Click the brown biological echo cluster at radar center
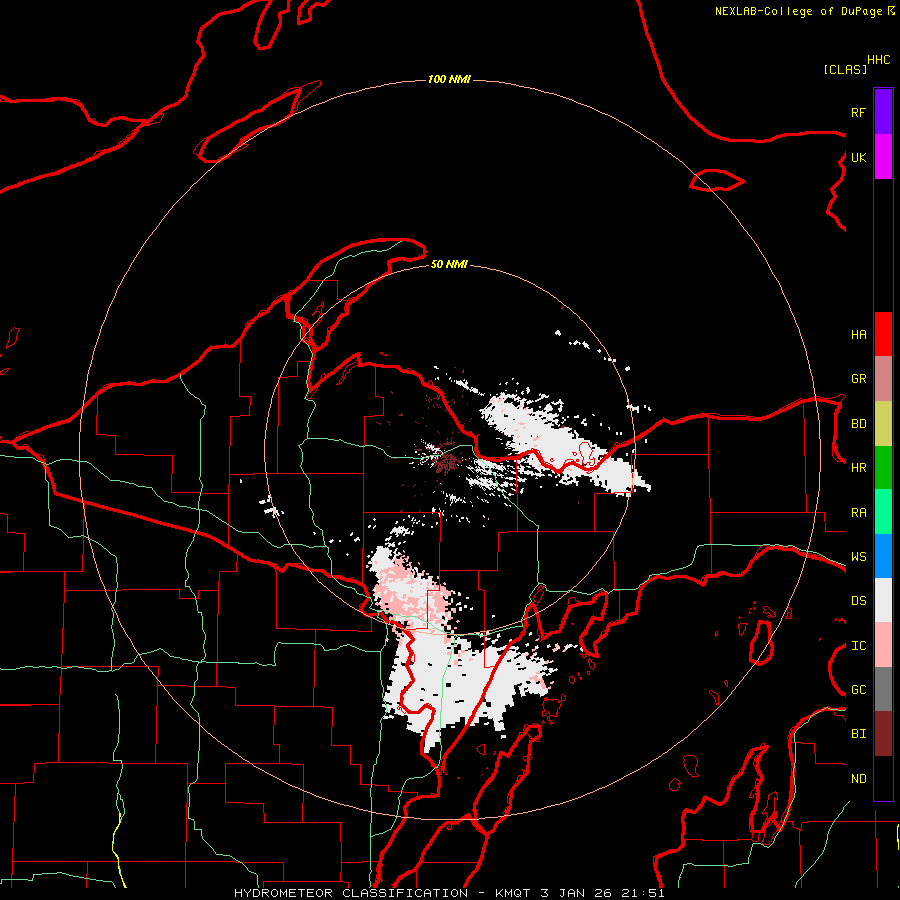This screenshot has height=900, width=900. click(447, 461)
